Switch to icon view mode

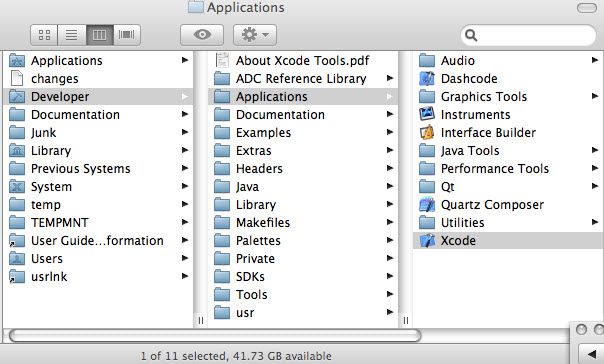pos(44,35)
